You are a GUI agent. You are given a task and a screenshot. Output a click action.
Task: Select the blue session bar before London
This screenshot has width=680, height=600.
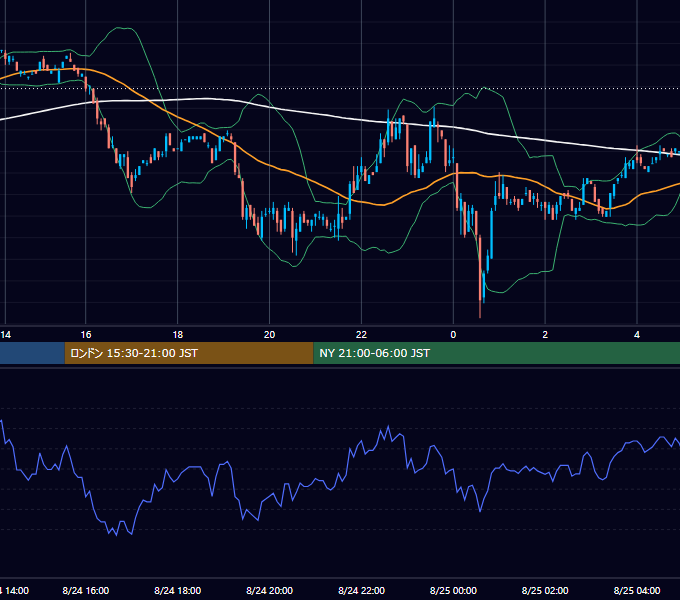tap(32, 353)
